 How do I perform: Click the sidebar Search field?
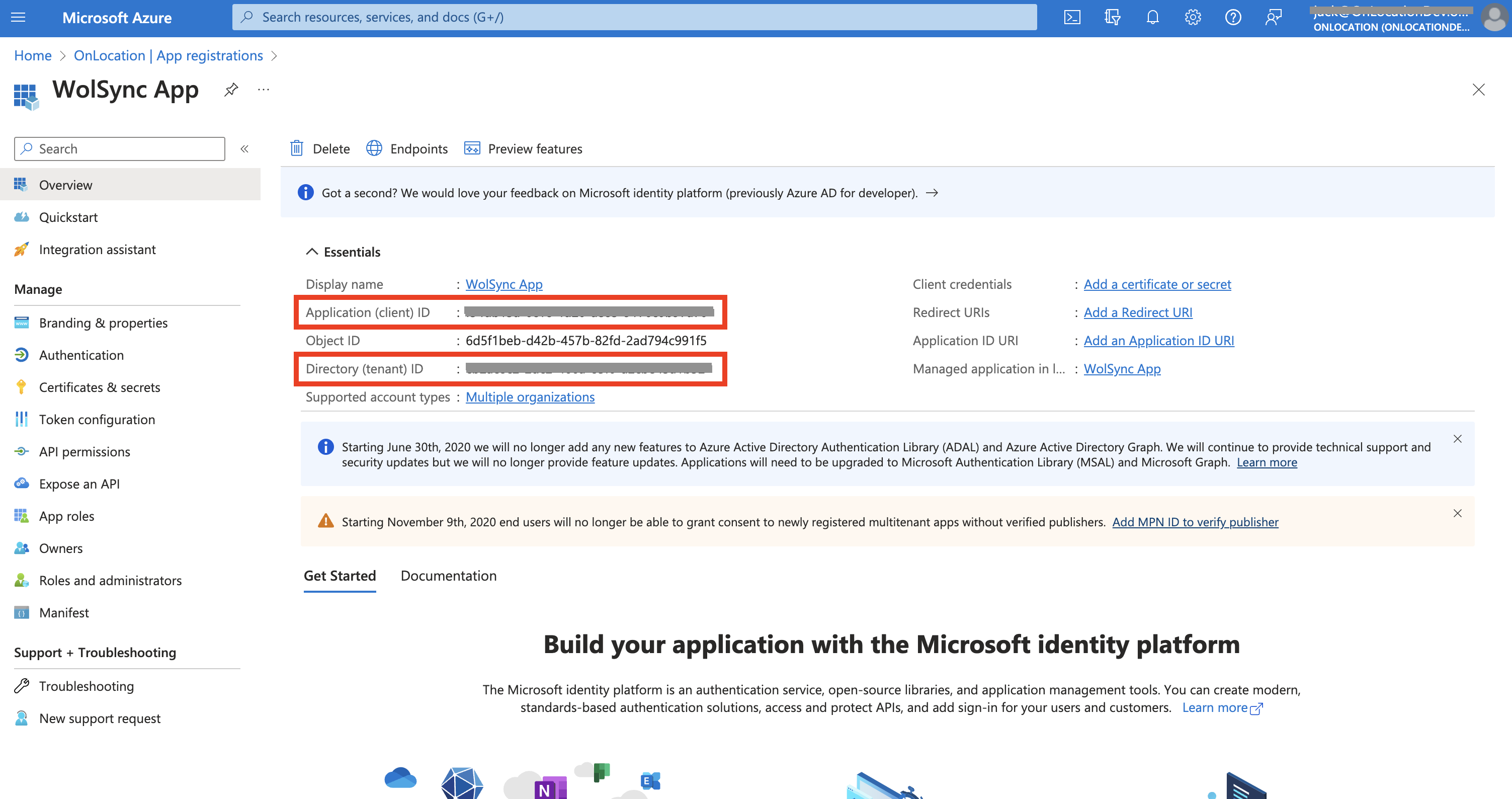pos(120,148)
